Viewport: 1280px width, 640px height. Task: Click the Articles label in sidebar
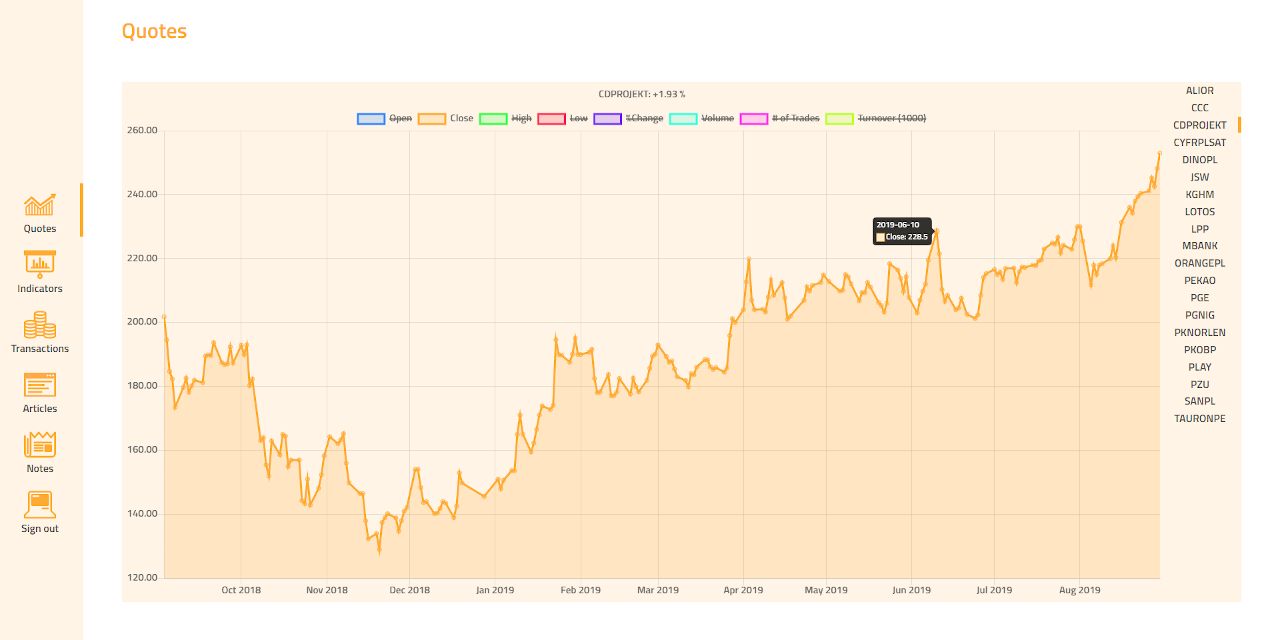pos(40,409)
